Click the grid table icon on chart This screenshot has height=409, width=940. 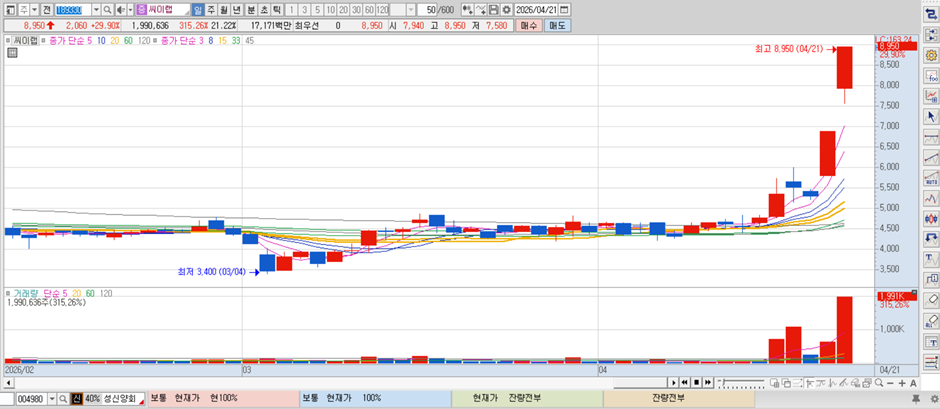pos(11,53)
